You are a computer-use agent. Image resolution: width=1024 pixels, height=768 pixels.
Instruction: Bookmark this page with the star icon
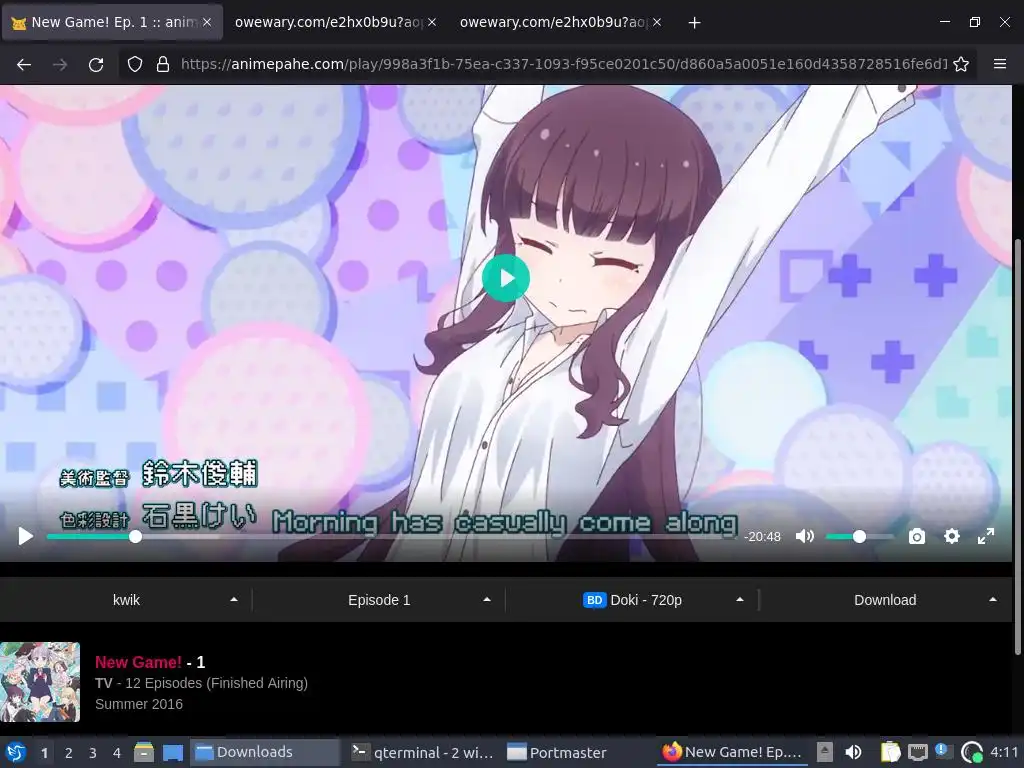coord(961,64)
